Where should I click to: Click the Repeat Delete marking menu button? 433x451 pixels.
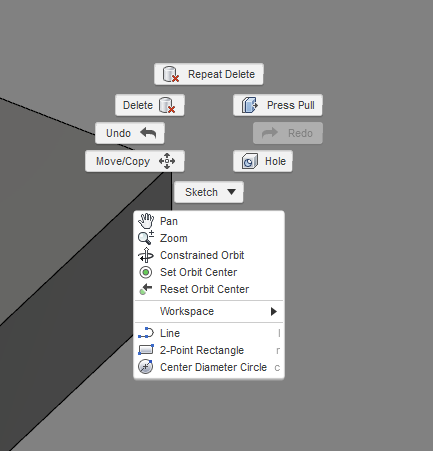pyautogui.click(x=209, y=74)
